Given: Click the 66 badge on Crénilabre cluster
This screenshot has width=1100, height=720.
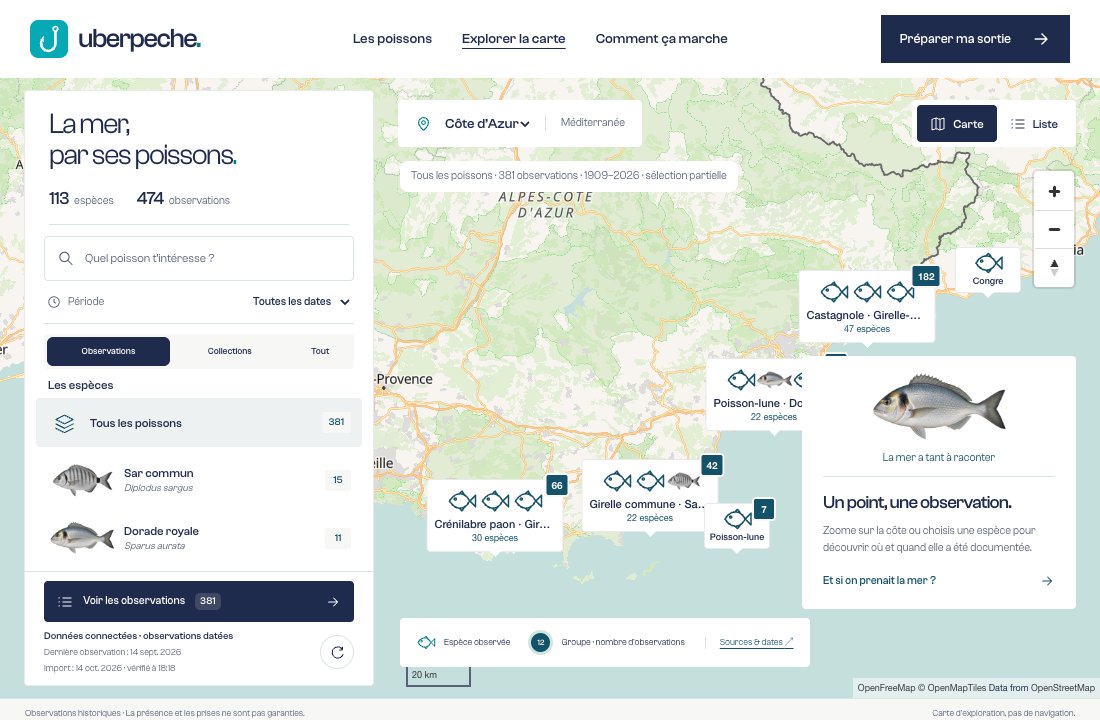Looking at the screenshot, I should pos(556,486).
